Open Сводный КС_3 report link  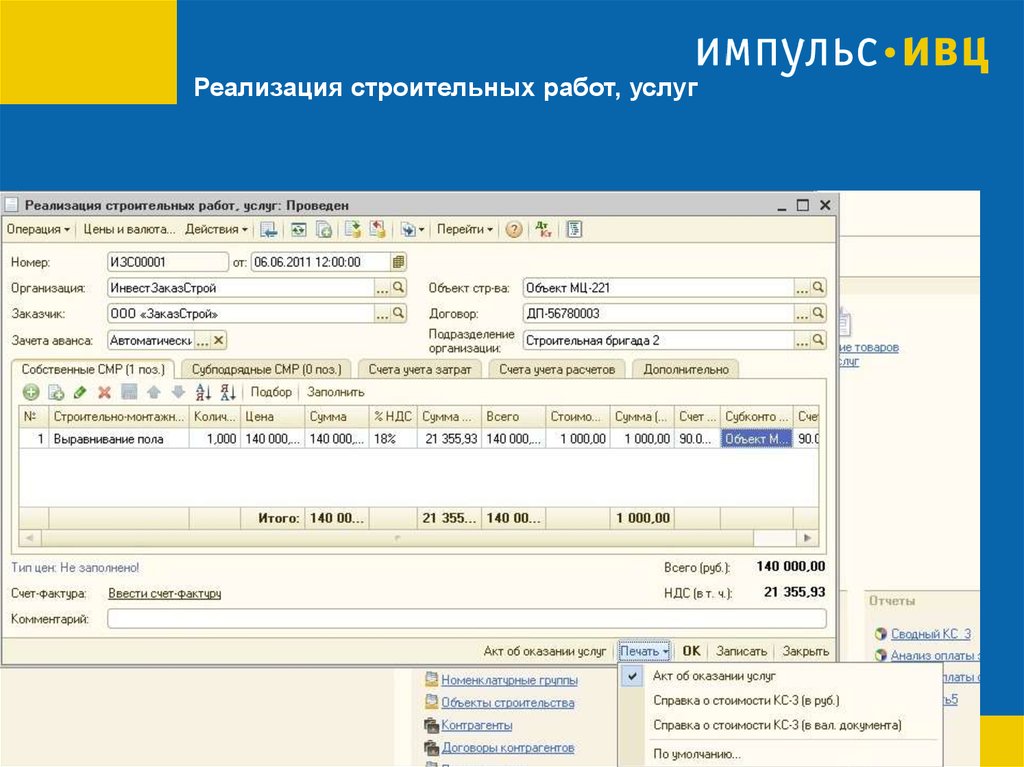(x=931, y=634)
